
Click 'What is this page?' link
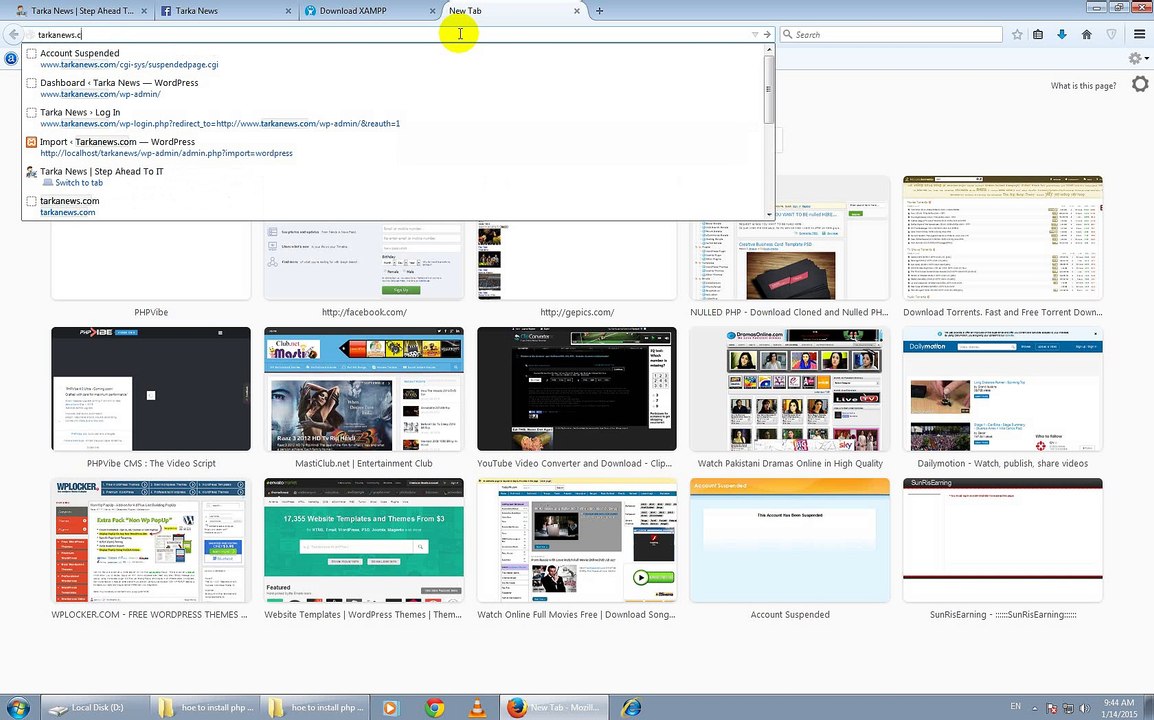pos(1083,86)
